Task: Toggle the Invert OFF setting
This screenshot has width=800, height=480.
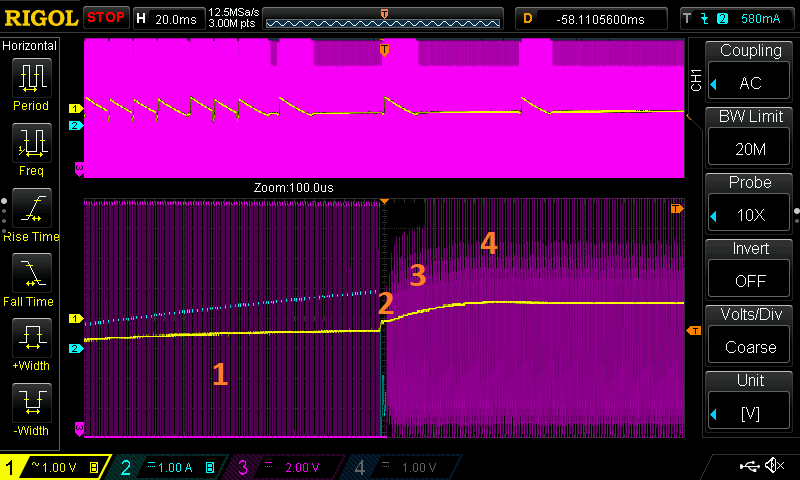Action: (749, 281)
